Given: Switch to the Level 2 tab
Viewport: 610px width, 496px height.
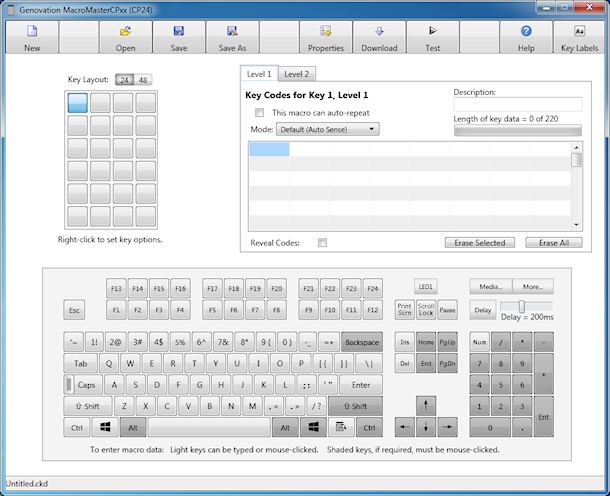Looking at the screenshot, I should [297, 74].
